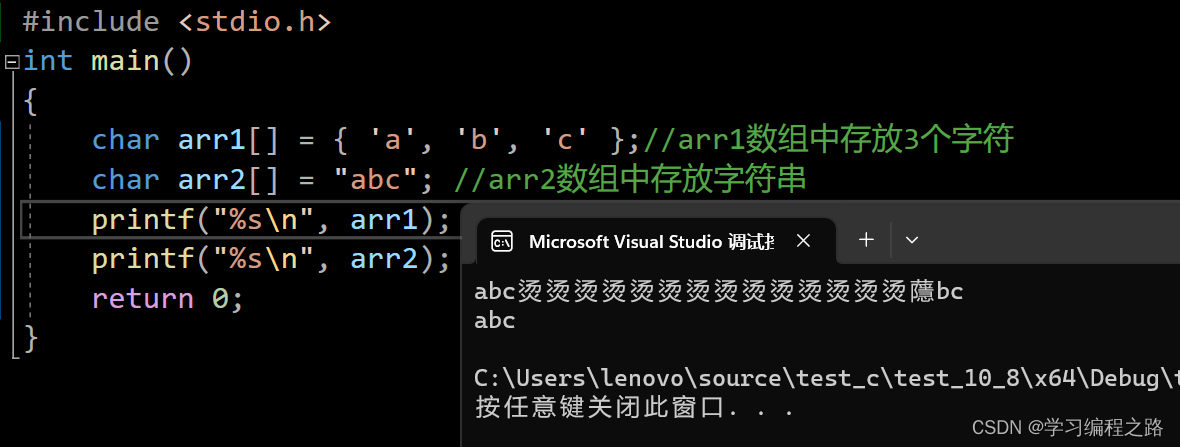
Task: Click the #include <stdio.h> line
Action: coord(177,22)
